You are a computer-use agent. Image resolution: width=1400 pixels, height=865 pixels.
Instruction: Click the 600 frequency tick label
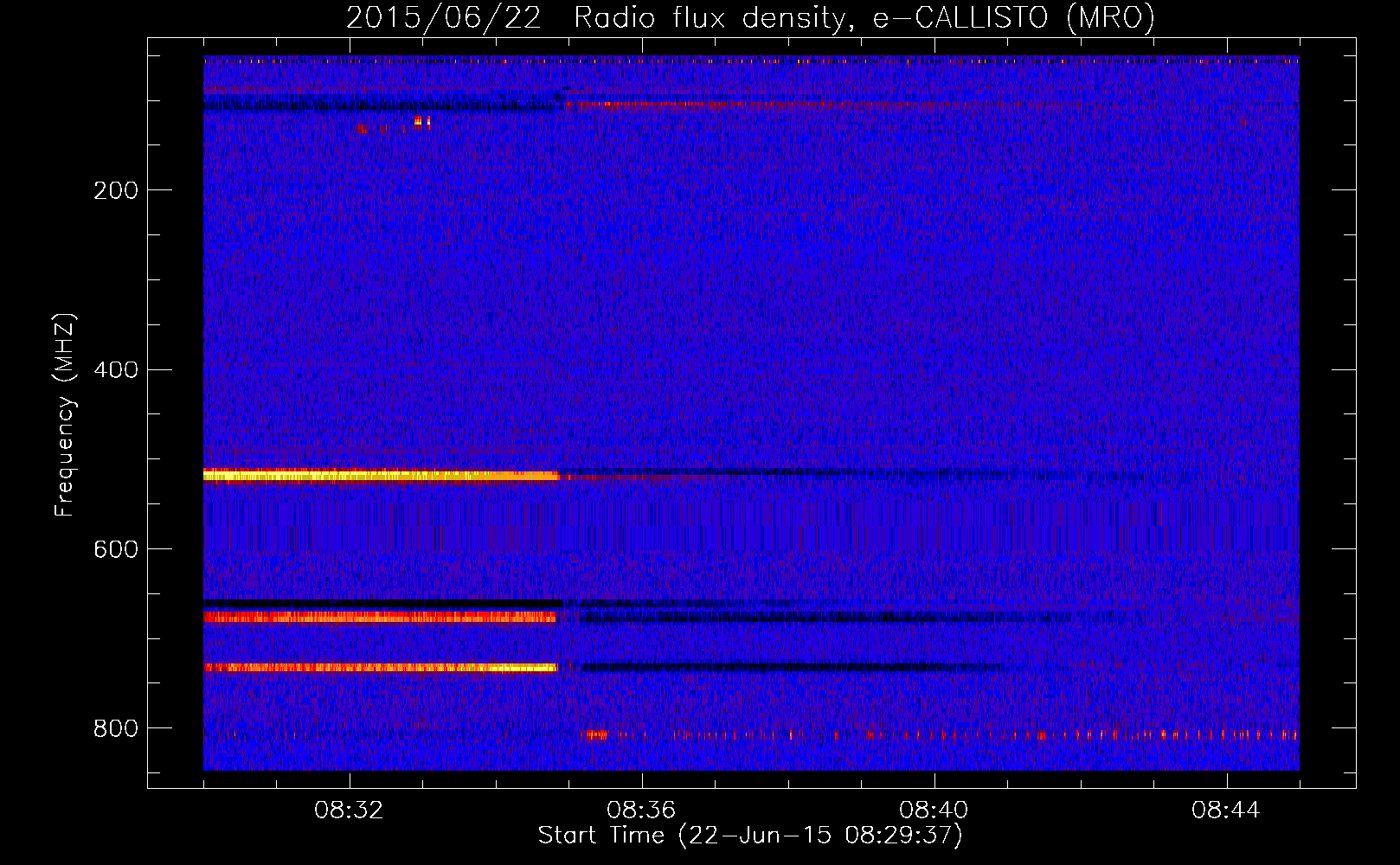tap(116, 549)
